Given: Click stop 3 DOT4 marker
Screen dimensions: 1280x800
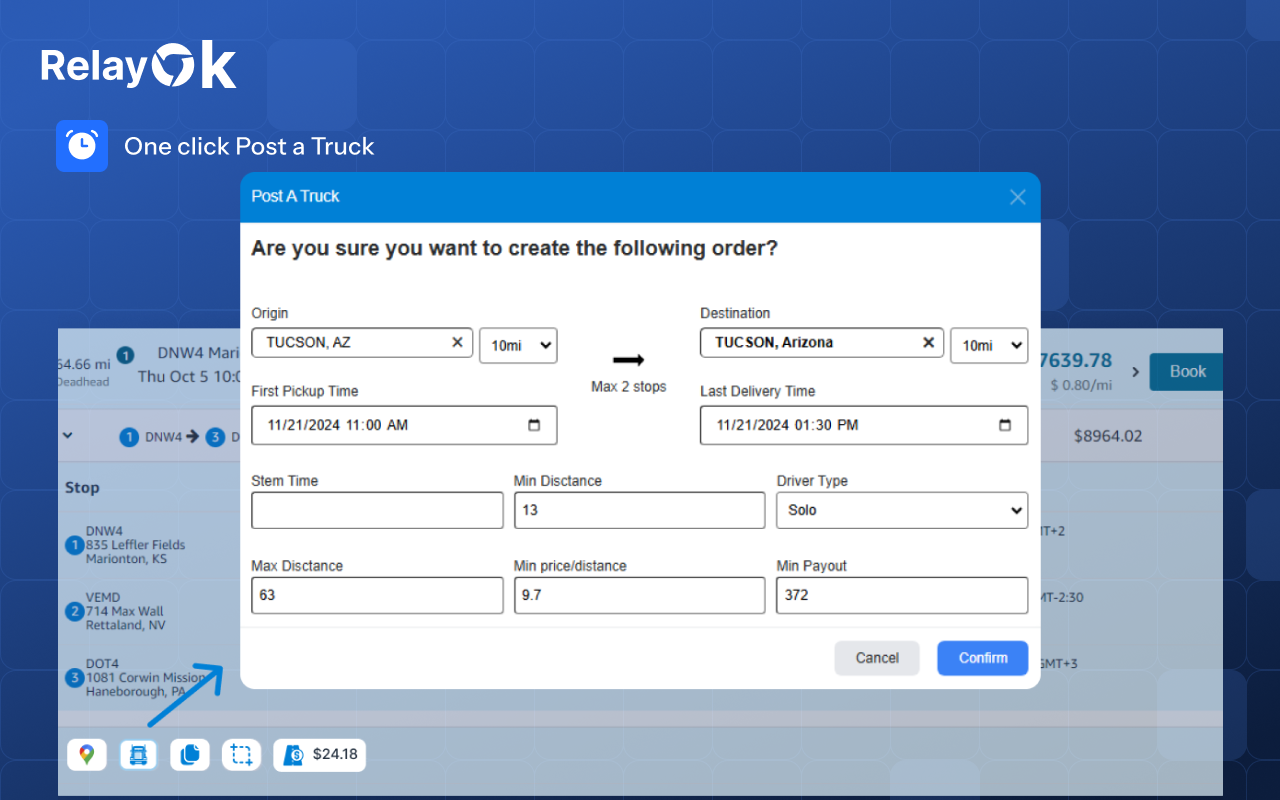Looking at the screenshot, I should (74, 678).
